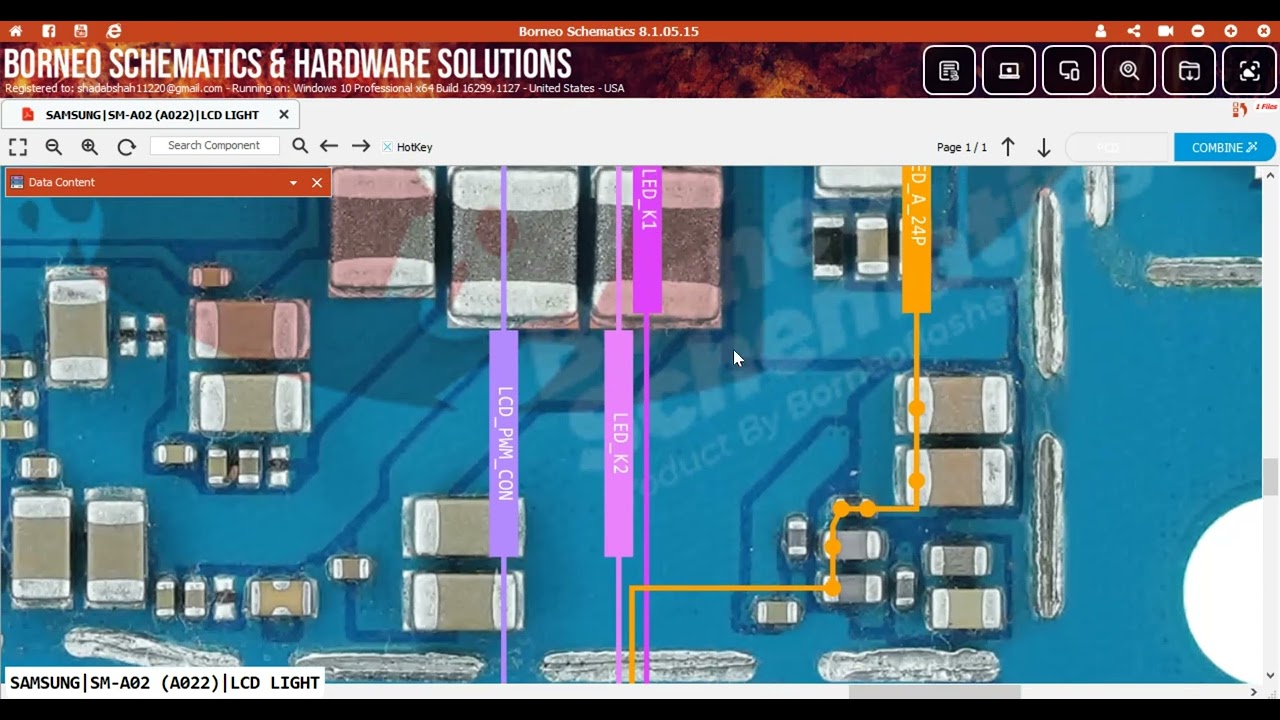Screen dimensions: 1280x720
Task: Click the vertical scrollbar down arrow
Action: (x=1270, y=675)
